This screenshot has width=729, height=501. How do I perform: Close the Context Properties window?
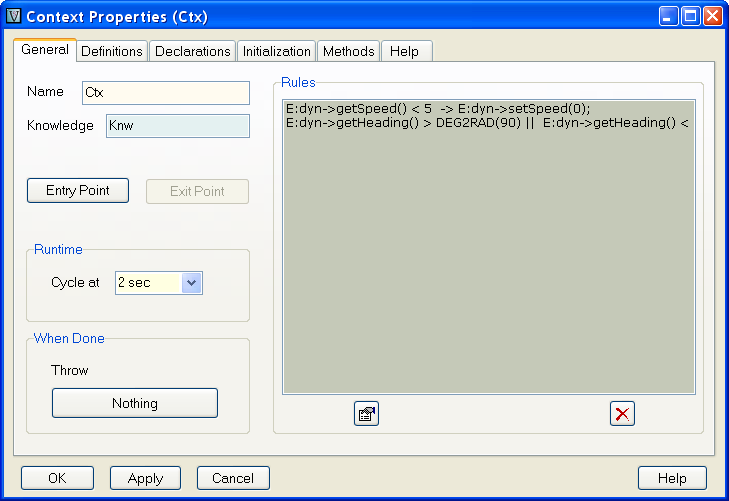(x=712, y=16)
